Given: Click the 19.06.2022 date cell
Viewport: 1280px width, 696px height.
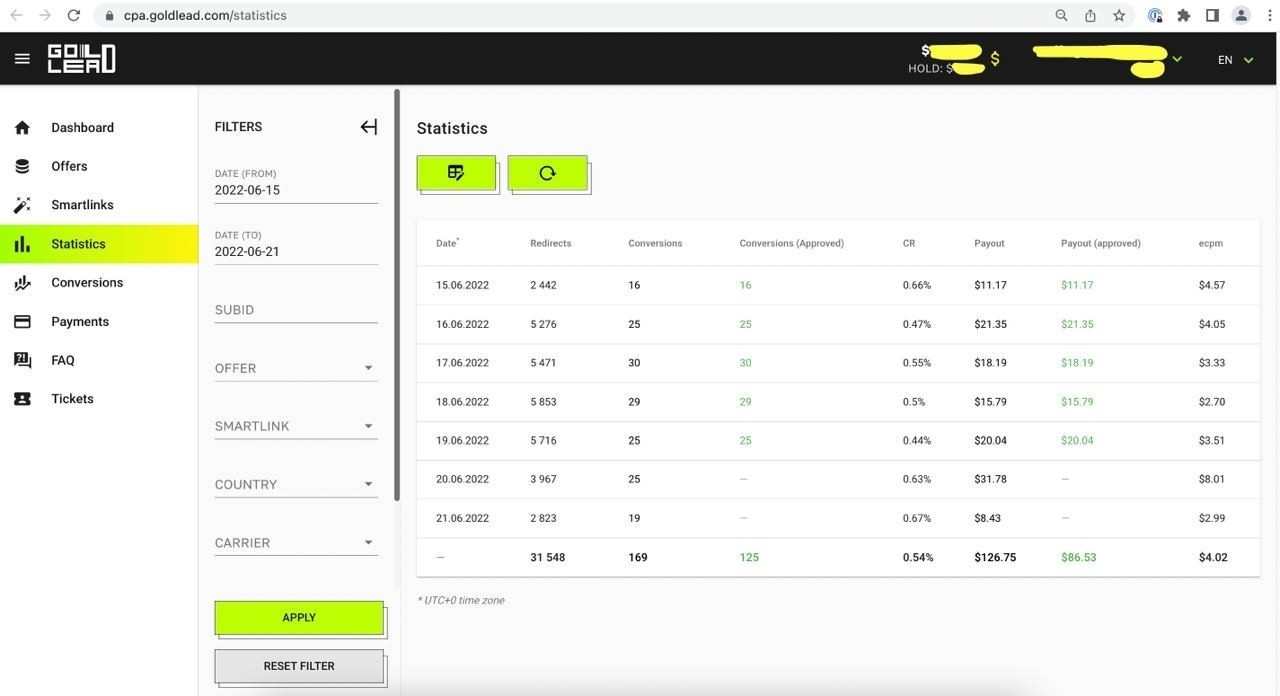Looking at the screenshot, I should click(462, 441).
